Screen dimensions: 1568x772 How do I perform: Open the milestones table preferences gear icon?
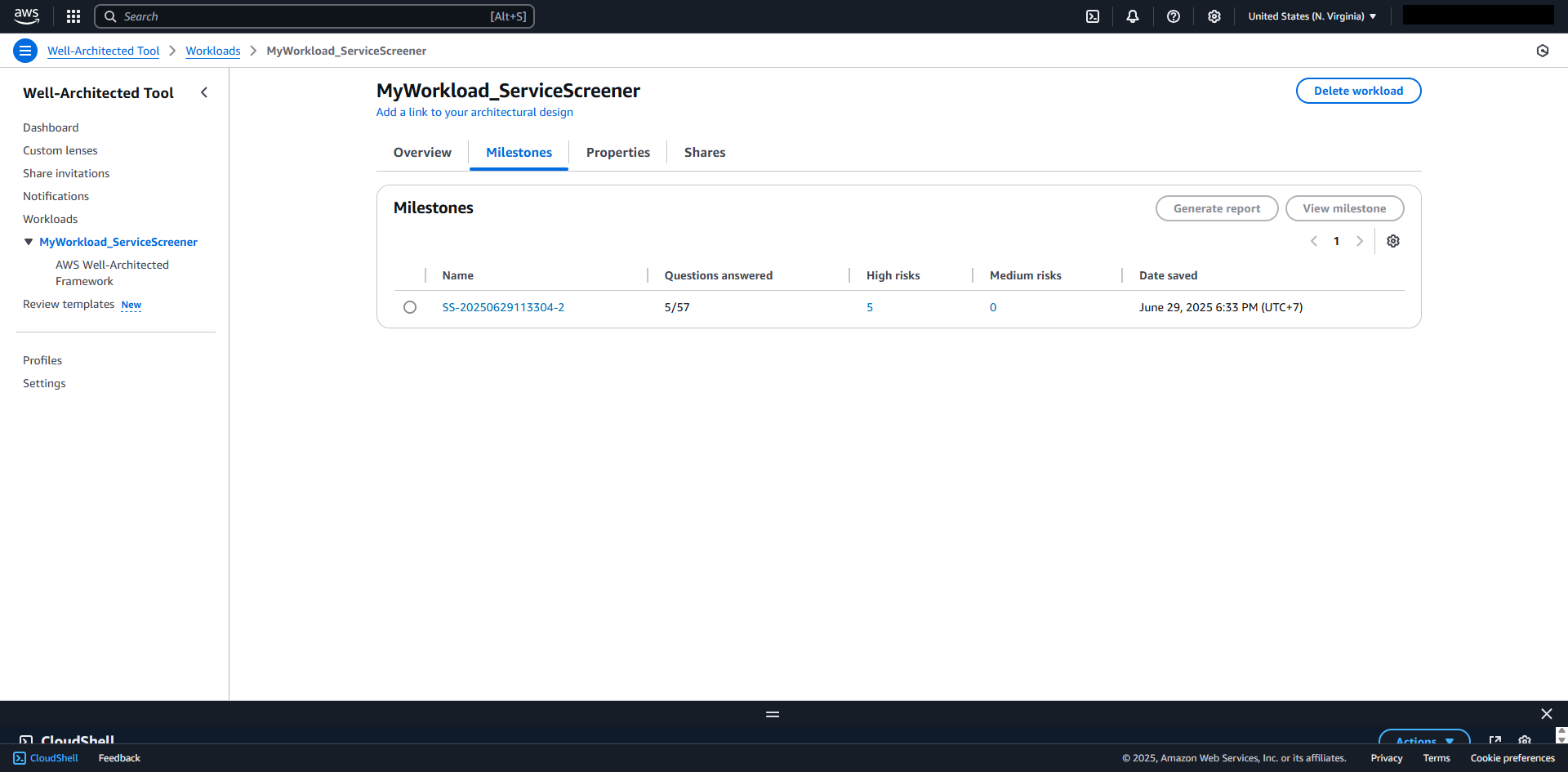[1393, 241]
